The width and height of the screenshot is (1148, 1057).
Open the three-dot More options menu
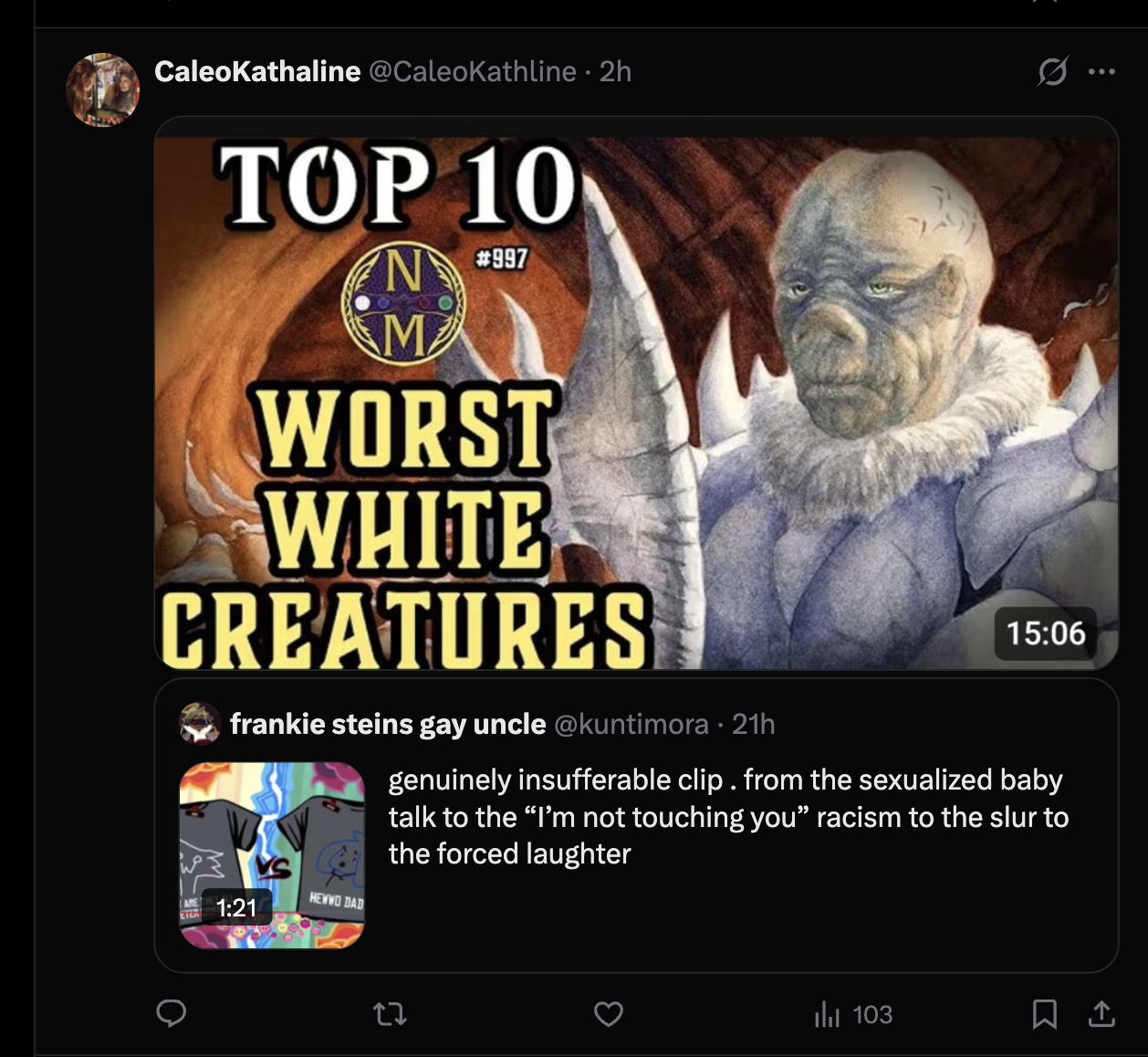coord(1101,71)
